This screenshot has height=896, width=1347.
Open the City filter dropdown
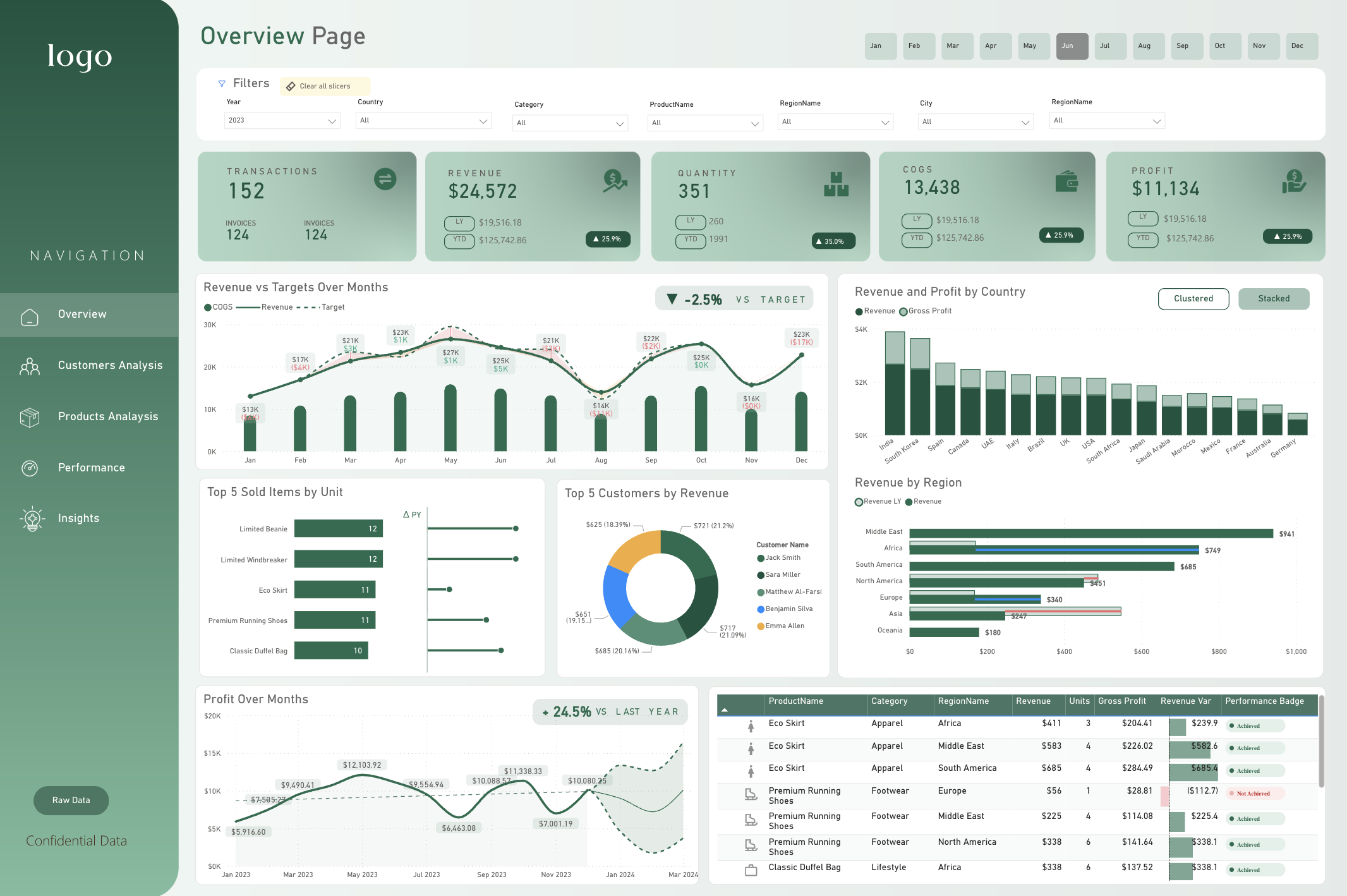click(976, 122)
